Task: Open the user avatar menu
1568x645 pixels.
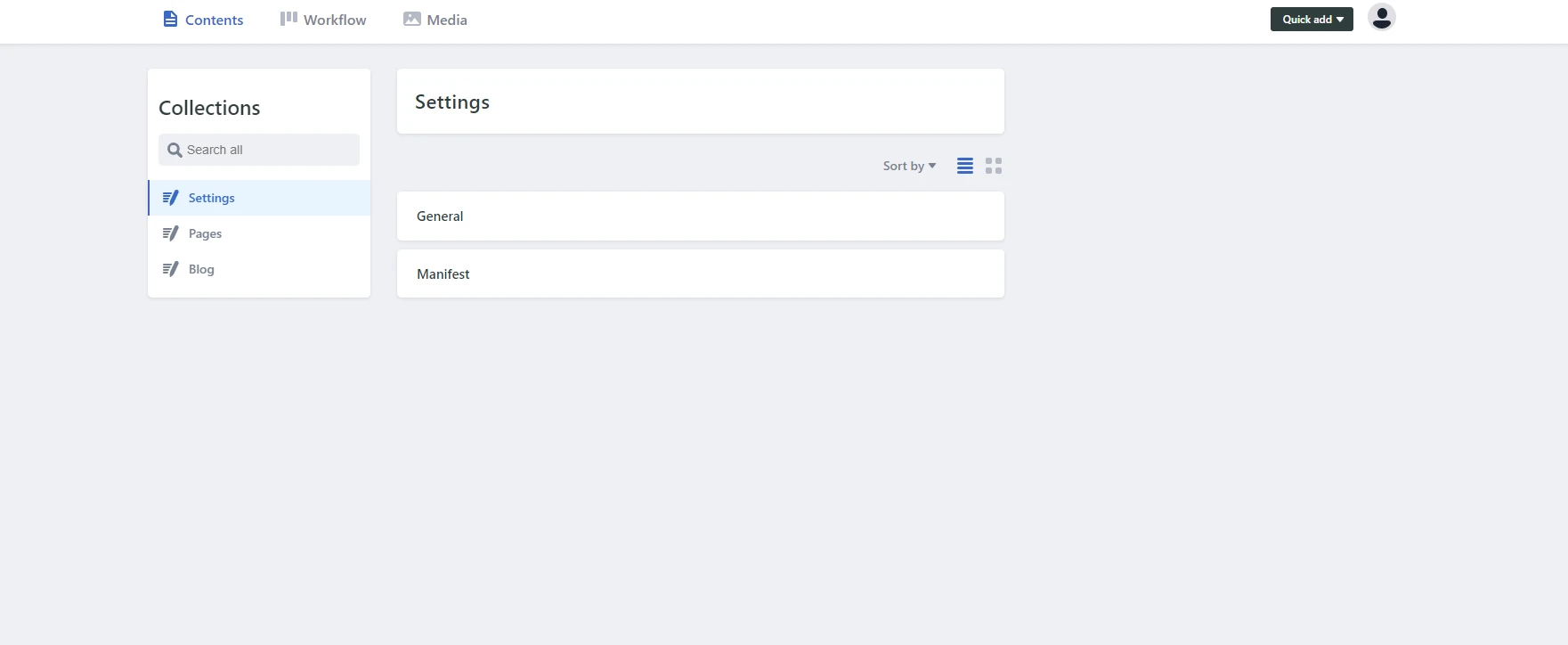Action: [x=1381, y=18]
